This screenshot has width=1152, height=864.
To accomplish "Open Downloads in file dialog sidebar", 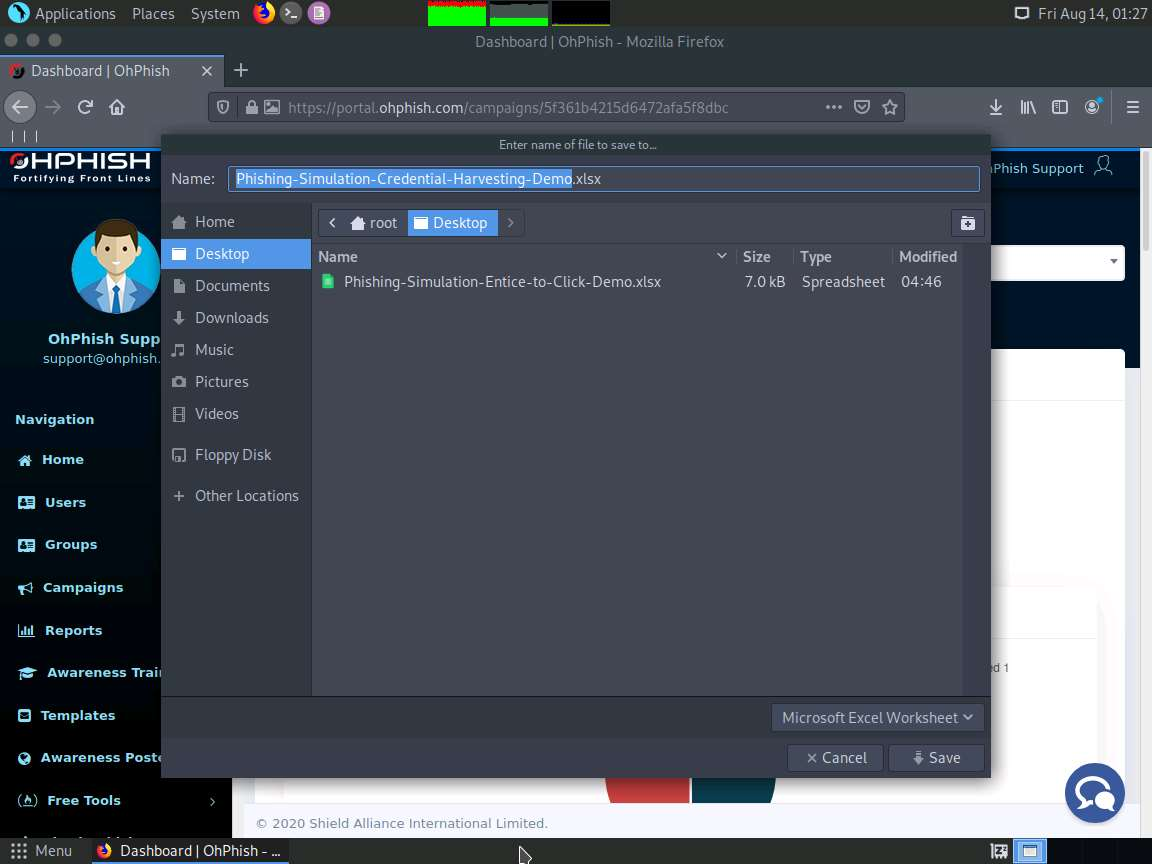I will click(236, 317).
